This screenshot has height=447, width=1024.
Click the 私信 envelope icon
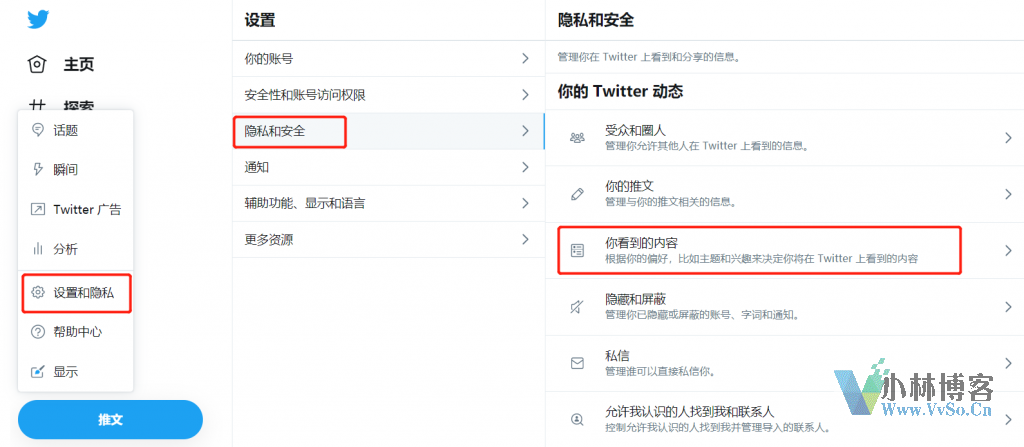tap(577, 363)
